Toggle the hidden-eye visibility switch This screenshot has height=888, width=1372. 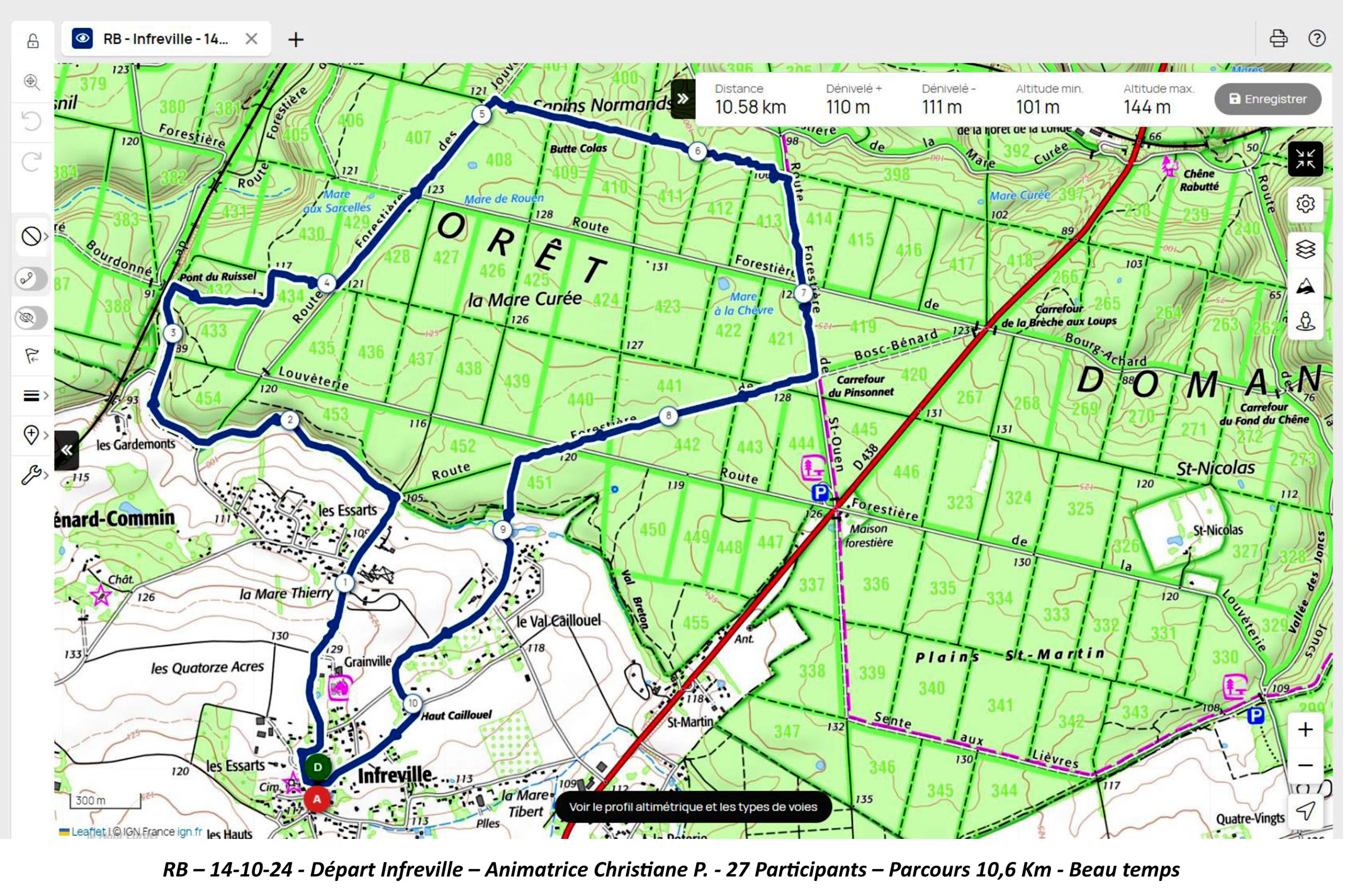pos(31,317)
